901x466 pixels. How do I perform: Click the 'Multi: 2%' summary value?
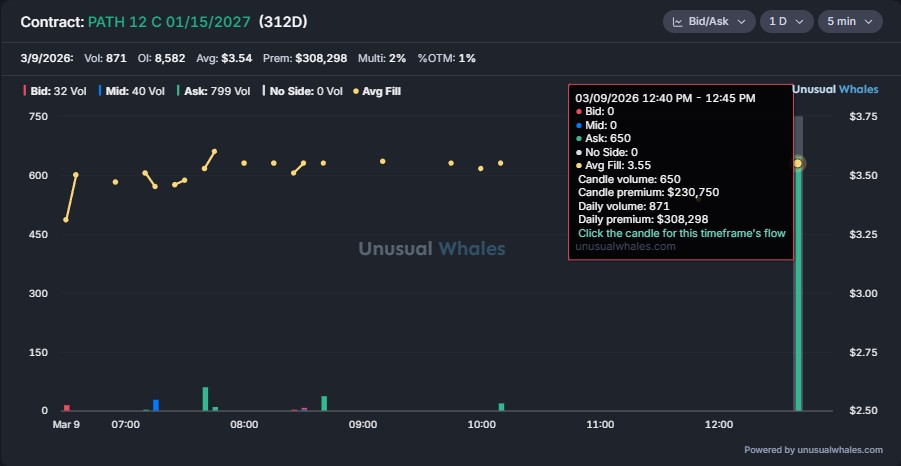coord(382,58)
